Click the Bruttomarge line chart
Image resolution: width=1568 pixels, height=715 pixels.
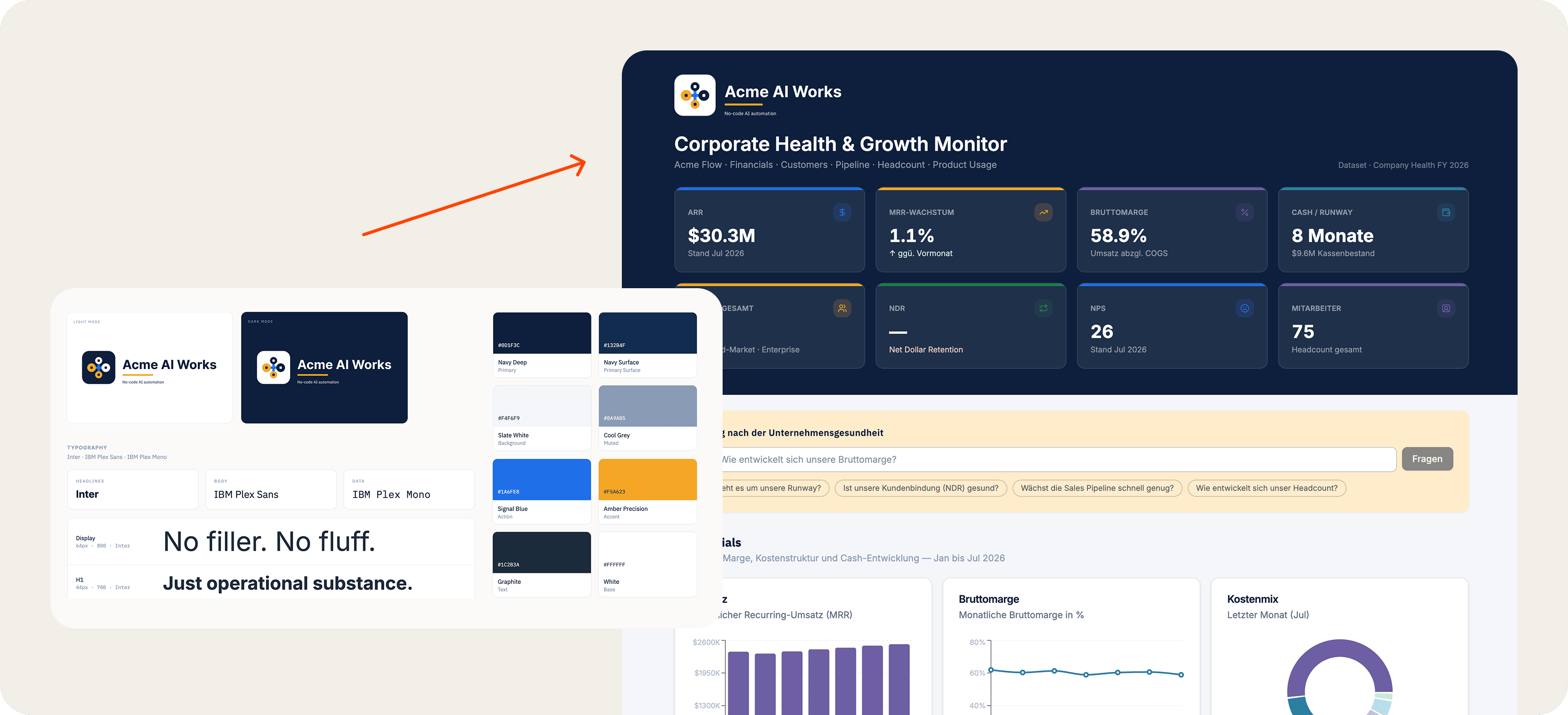coord(1085,672)
